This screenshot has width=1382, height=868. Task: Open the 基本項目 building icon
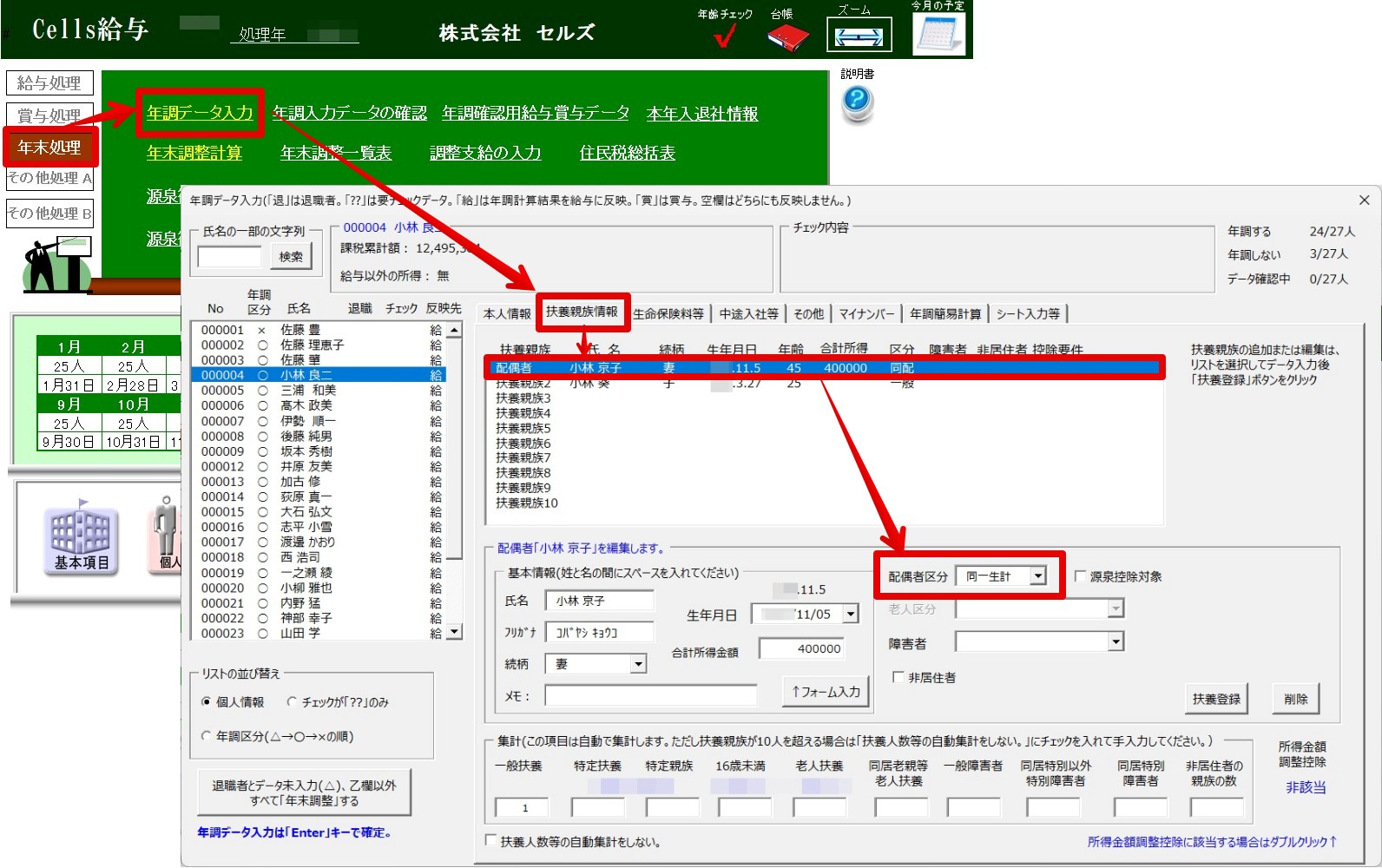coord(82,540)
